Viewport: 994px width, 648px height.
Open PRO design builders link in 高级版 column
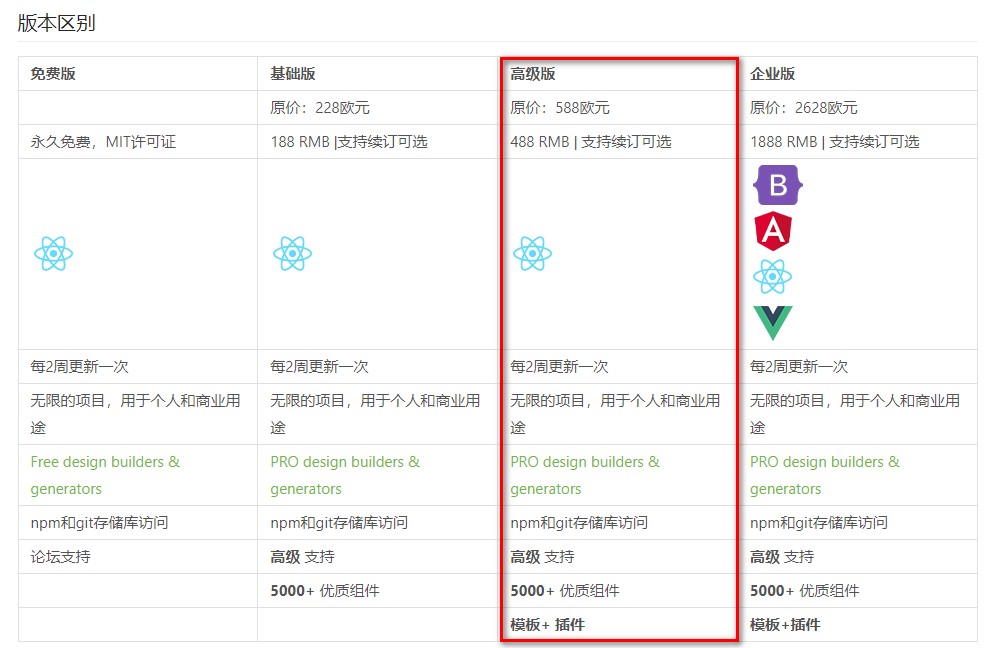(585, 475)
